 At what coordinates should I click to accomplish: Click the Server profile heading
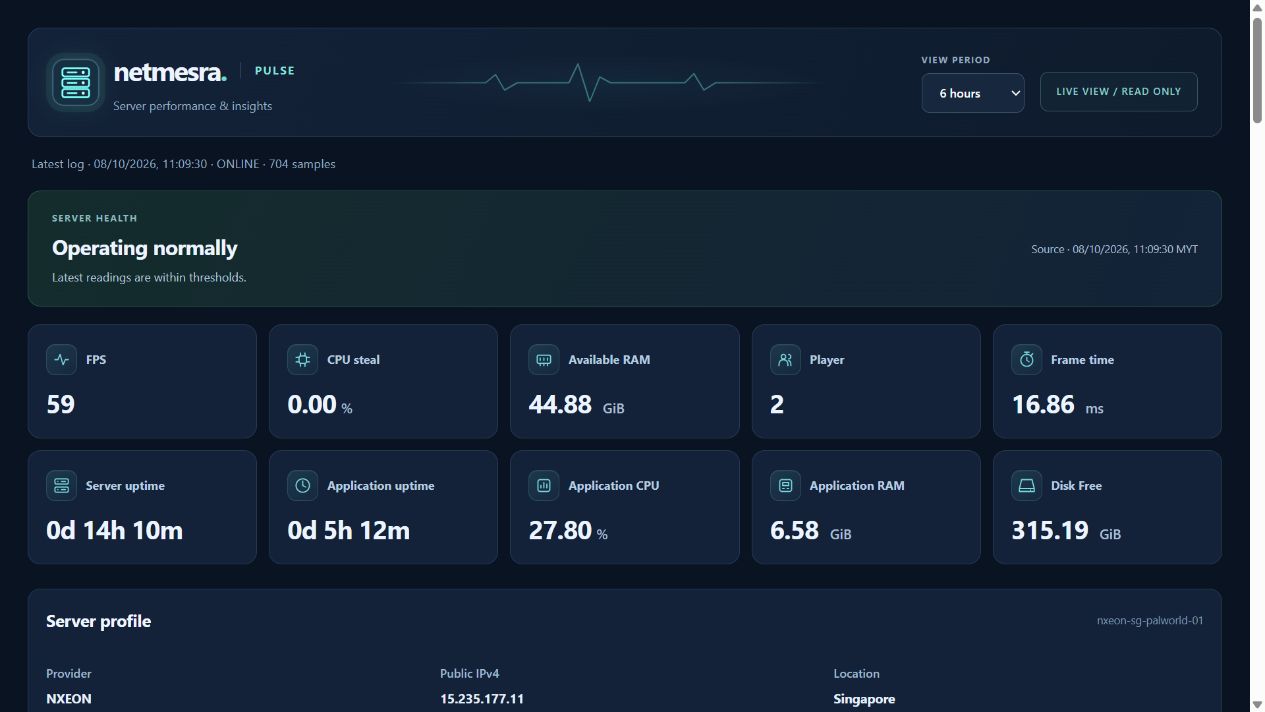[99, 621]
